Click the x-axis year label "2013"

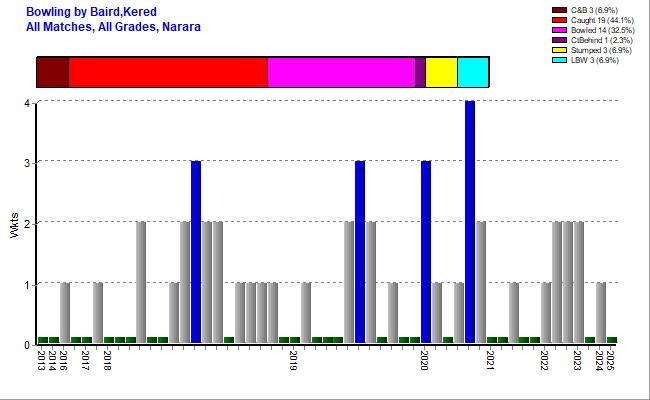[41, 360]
